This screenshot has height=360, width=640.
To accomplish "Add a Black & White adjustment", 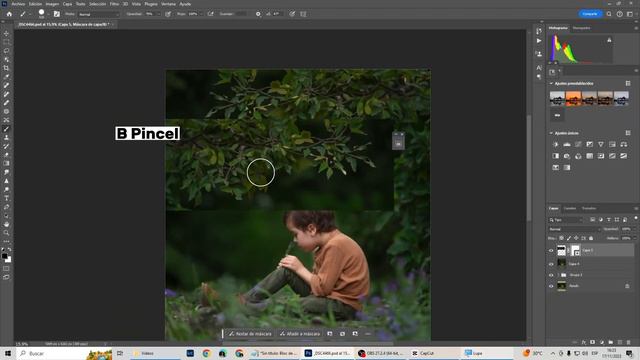I will (556, 156).
